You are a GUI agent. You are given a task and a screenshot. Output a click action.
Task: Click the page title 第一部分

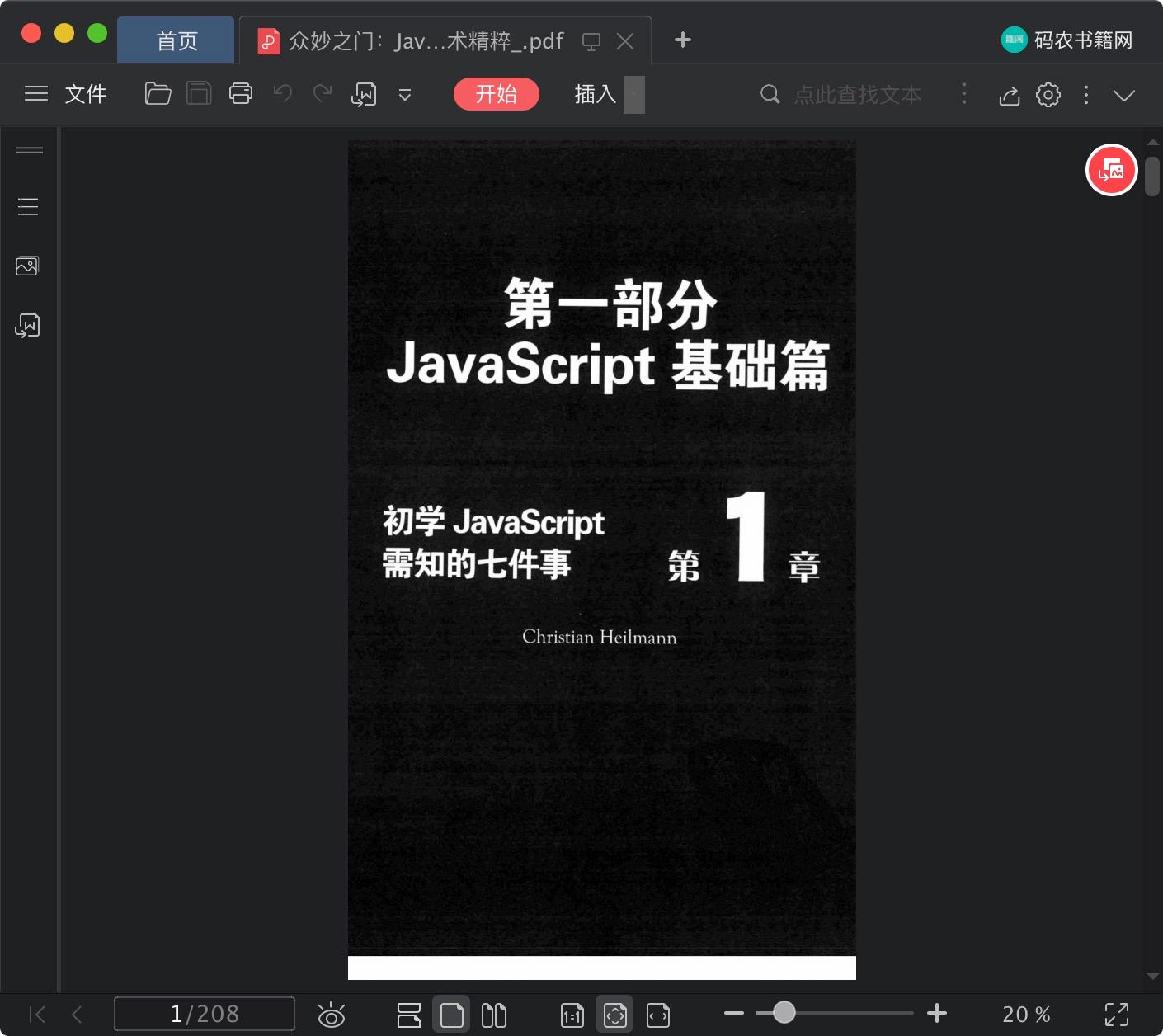[611, 304]
